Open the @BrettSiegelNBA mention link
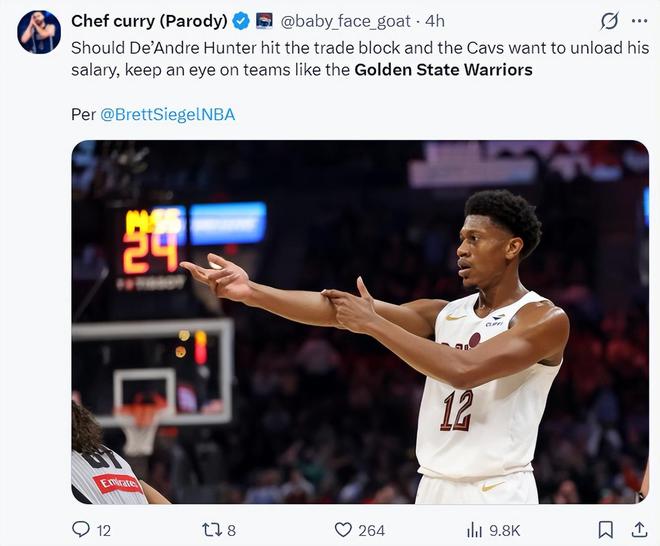The height and width of the screenshot is (546, 660). click(x=167, y=114)
